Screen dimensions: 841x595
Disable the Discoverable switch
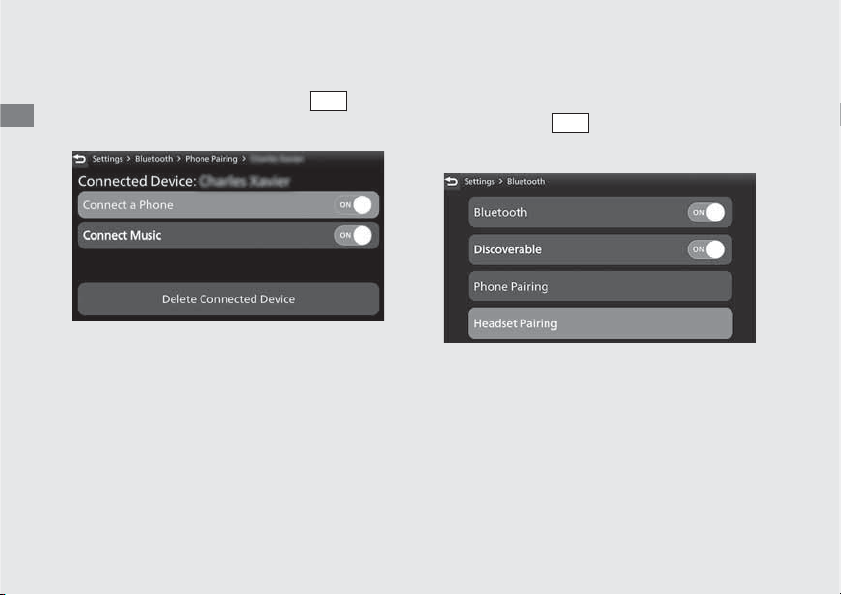tap(706, 249)
